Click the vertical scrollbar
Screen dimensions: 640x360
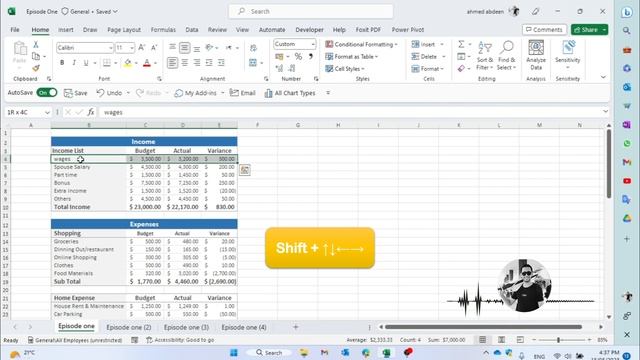point(608,164)
